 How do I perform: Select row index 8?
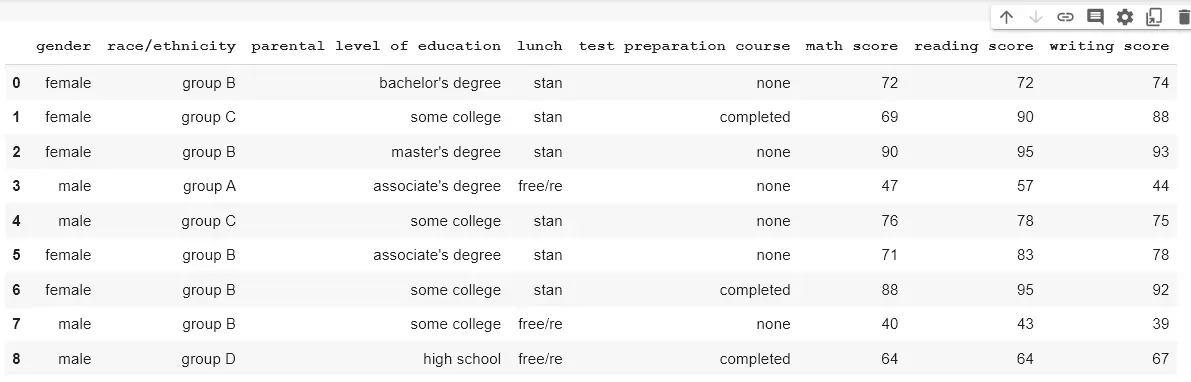[17, 358]
